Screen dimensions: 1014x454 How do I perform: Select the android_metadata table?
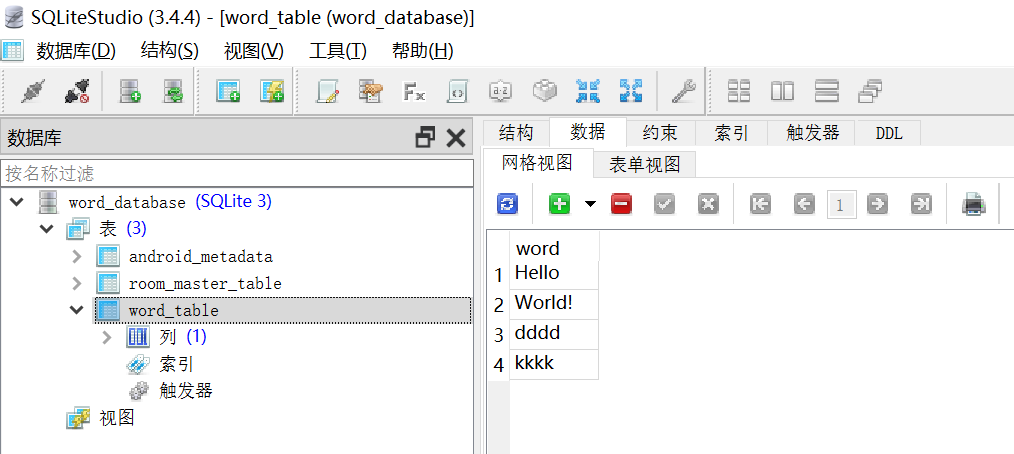coord(200,257)
